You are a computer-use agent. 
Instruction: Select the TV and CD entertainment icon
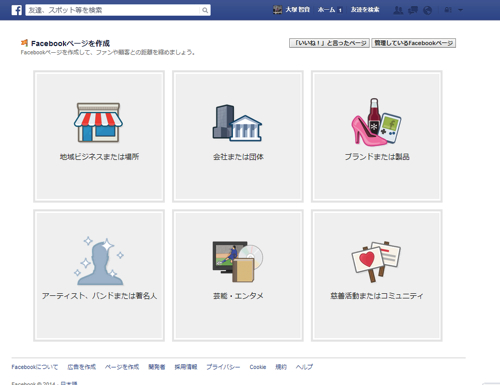pos(238,262)
